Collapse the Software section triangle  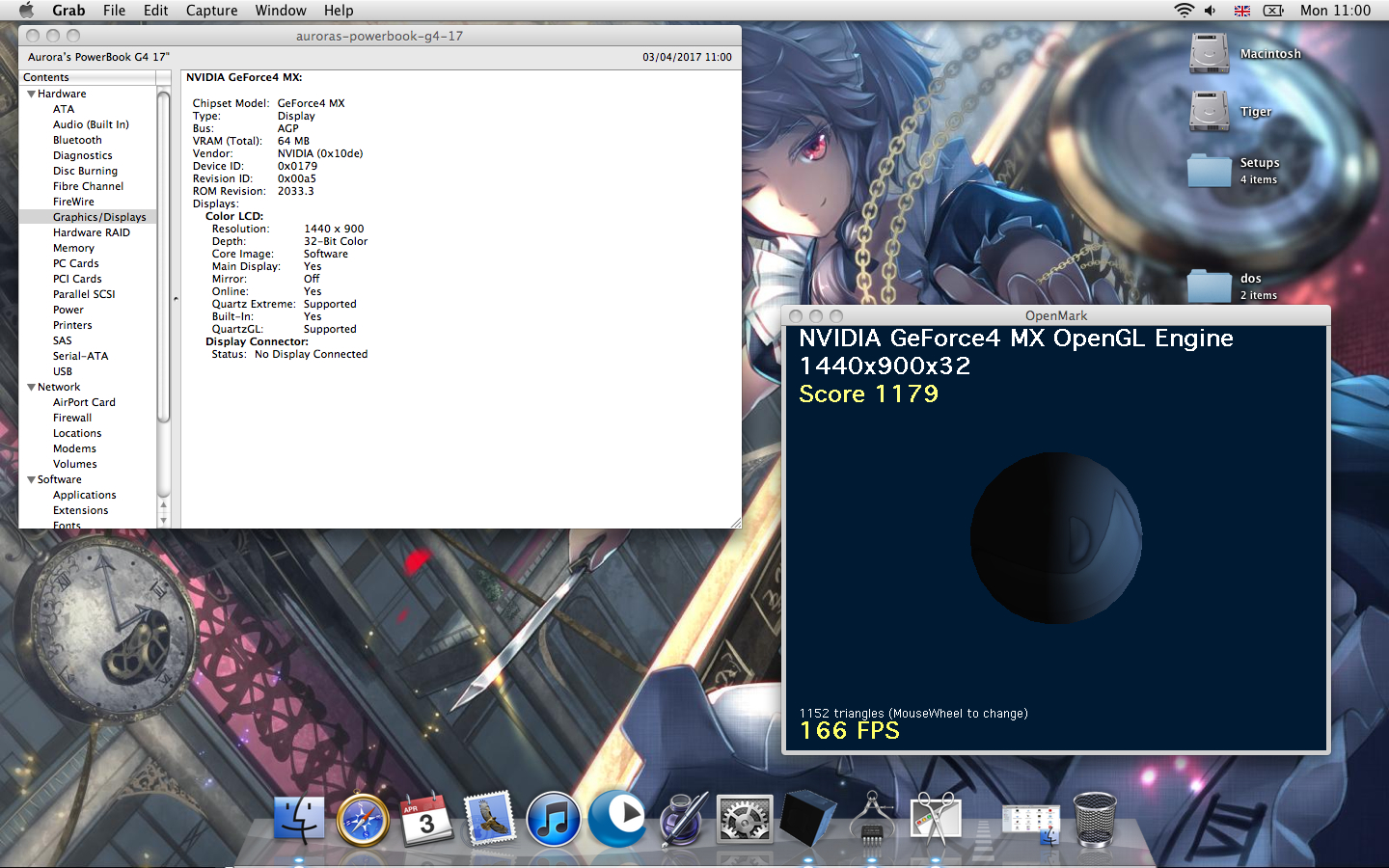pos(31,479)
